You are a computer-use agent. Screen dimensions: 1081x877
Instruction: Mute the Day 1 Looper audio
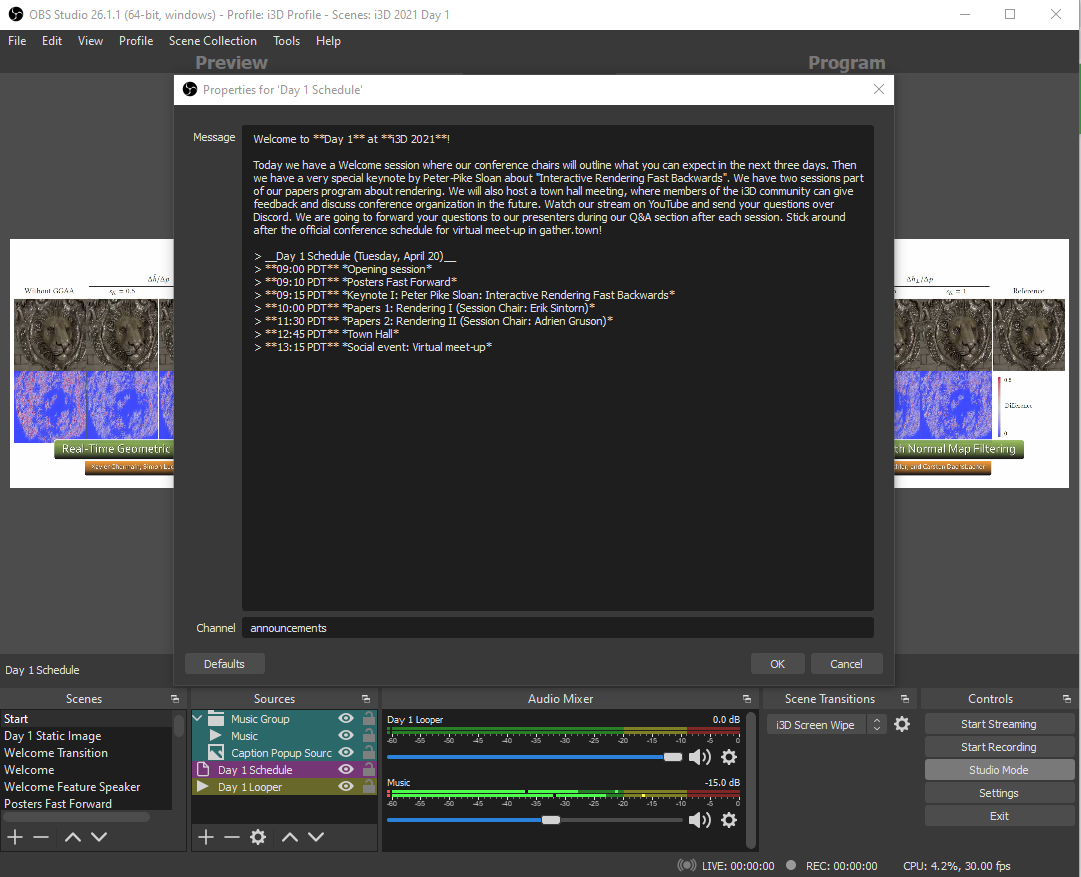tap(699, 757)
